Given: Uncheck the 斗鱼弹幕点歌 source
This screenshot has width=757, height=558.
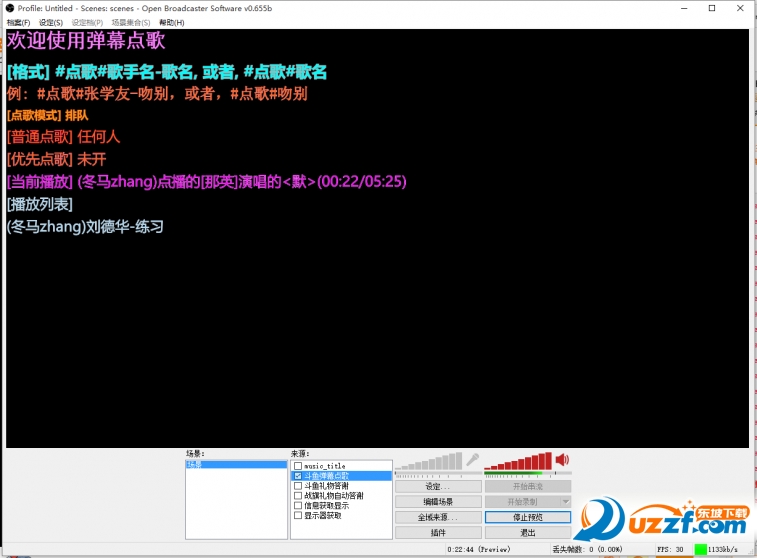Looking at the screenshot, I should [297, 476].
